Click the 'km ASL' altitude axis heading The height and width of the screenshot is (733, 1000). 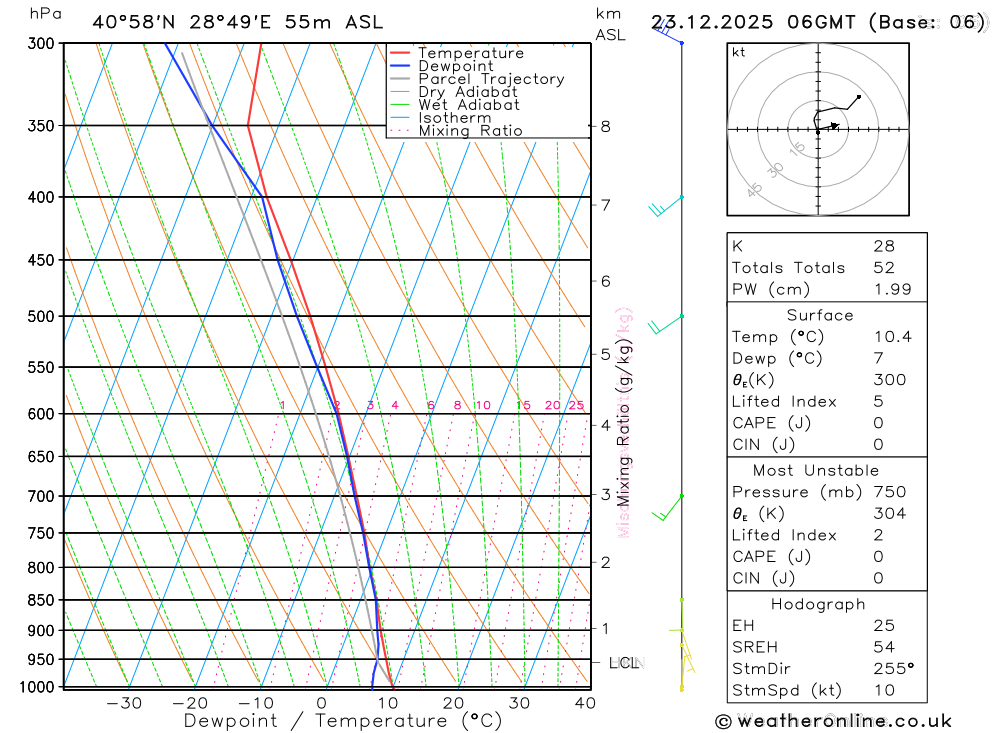coord(610,24)
